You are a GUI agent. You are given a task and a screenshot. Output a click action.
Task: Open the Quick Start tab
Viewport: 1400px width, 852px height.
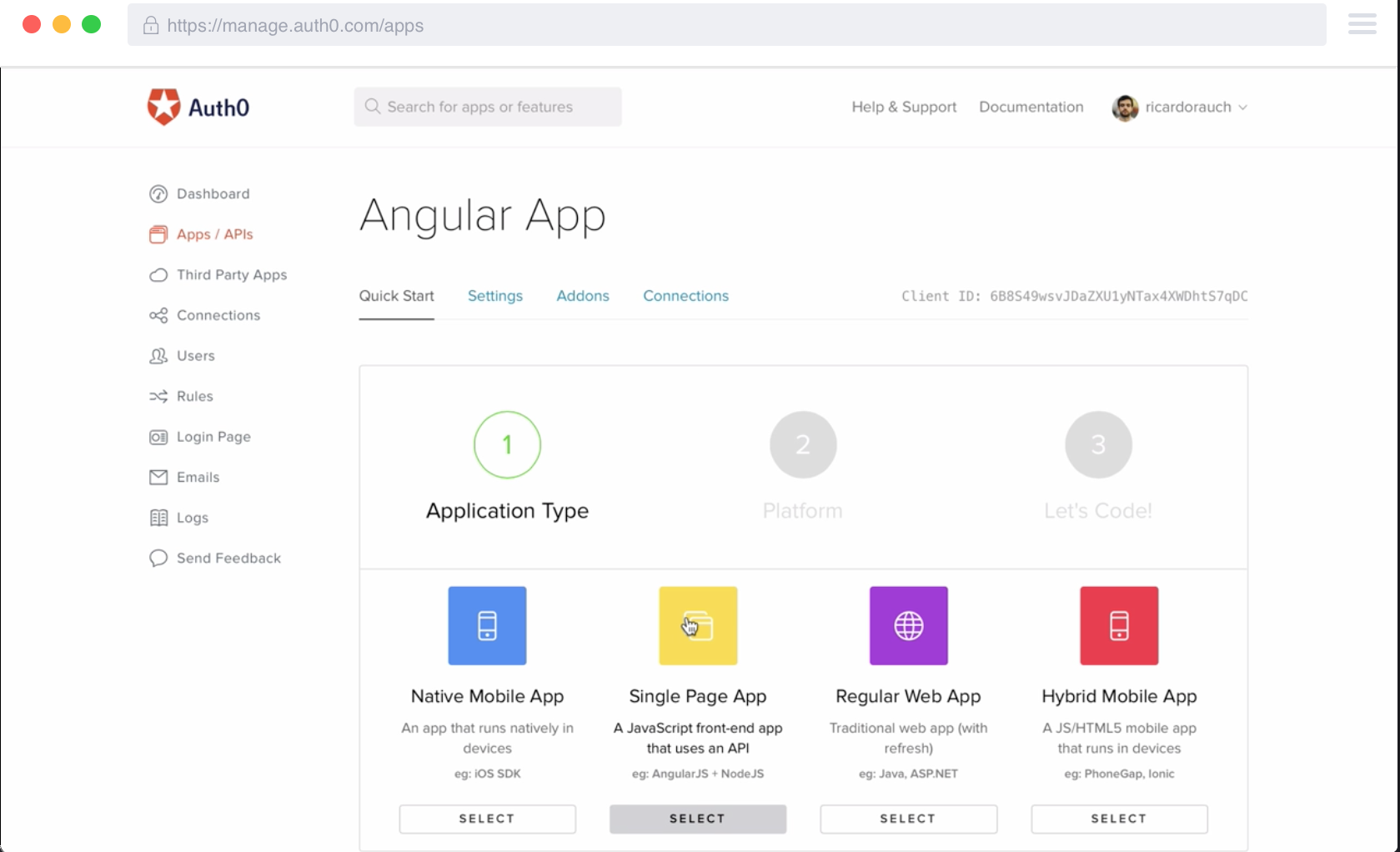click(397, 296)
